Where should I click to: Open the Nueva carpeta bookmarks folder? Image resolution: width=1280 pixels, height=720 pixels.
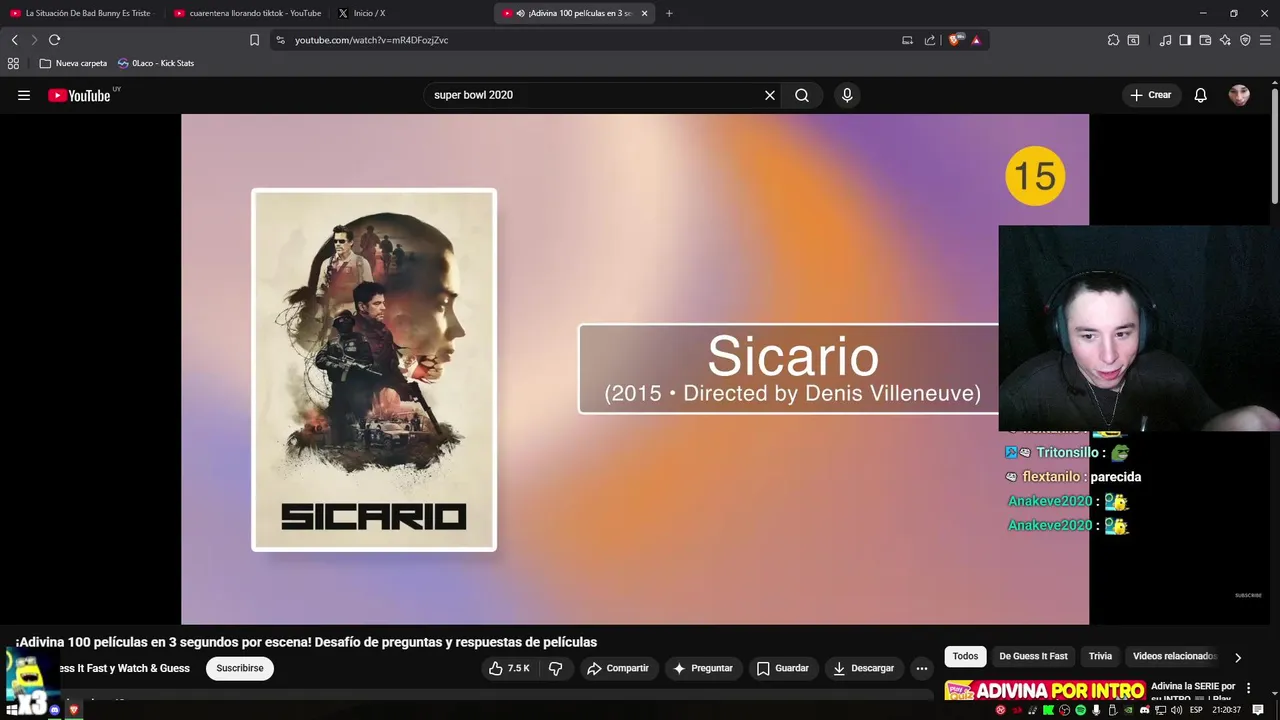[x=73, y=63]
